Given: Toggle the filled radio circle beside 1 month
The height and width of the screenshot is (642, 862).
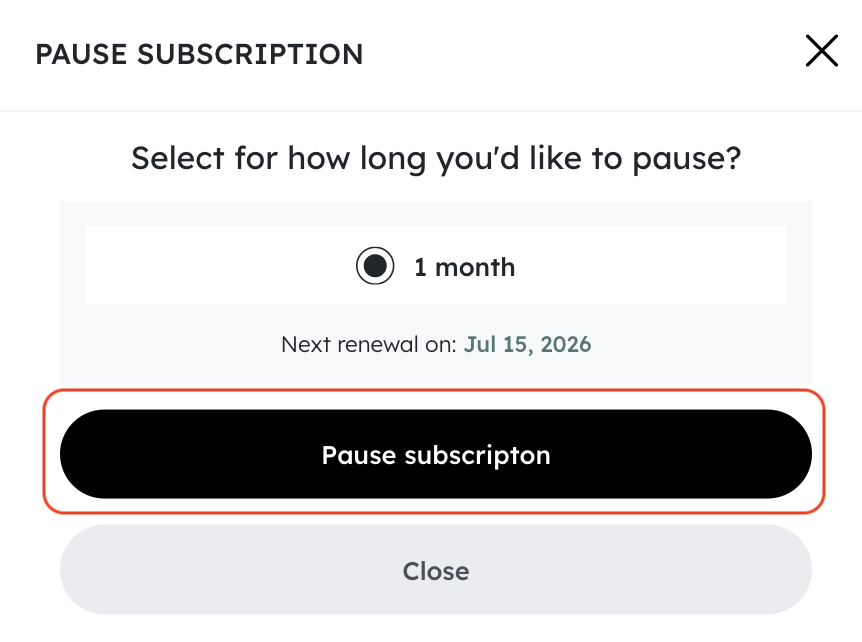Looking at the screenshot, I should pos(375,267).
